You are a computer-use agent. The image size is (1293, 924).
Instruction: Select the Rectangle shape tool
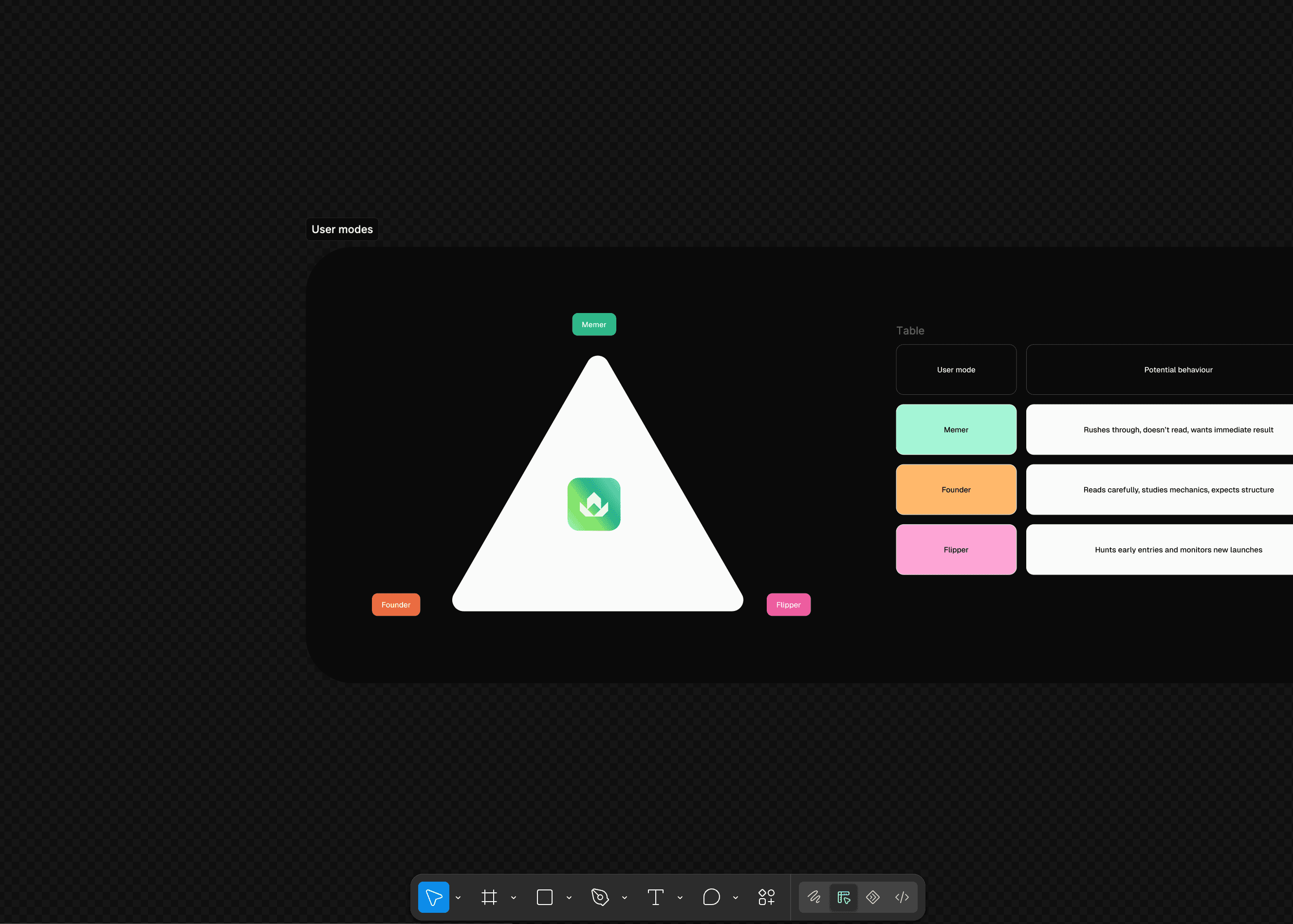[544, 897]
